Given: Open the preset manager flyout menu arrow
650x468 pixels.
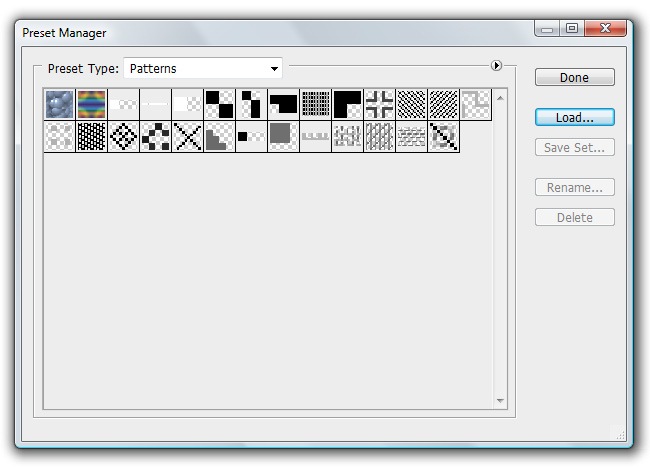Looking at the screenshot, I should [496, 66].
